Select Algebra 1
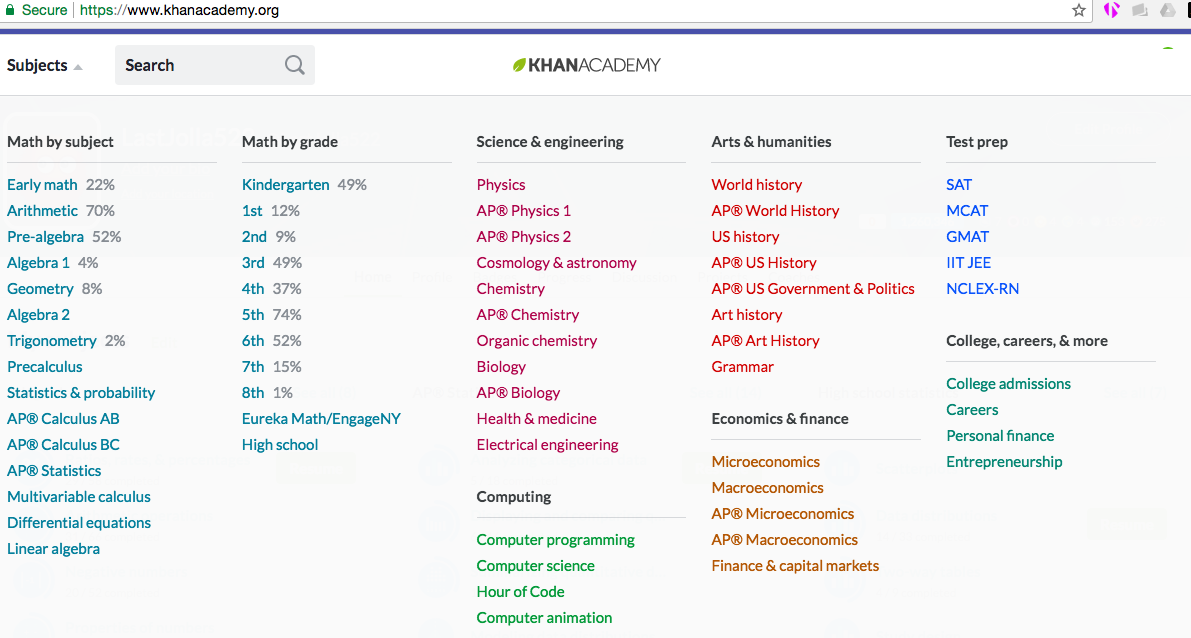Screen dimensions: 1191x638 click(38, 262)
